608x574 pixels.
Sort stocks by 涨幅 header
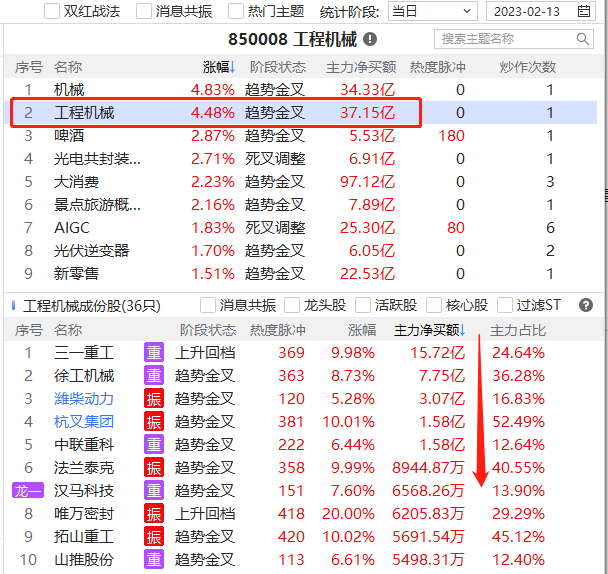coord(362,330)
